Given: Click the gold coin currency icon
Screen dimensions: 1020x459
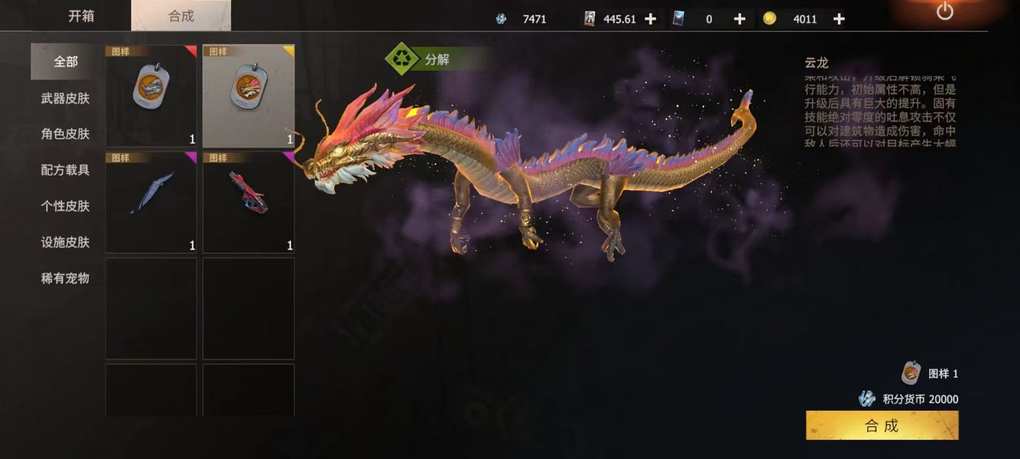Looking at the screenshot, I should (770, 19).
